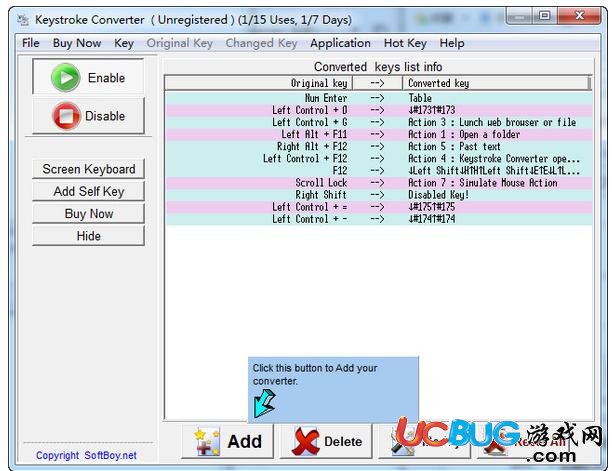Screen dimensions: 612x471
Task: Click Action 3 : Lunch web browser or file
Action: 492,122
